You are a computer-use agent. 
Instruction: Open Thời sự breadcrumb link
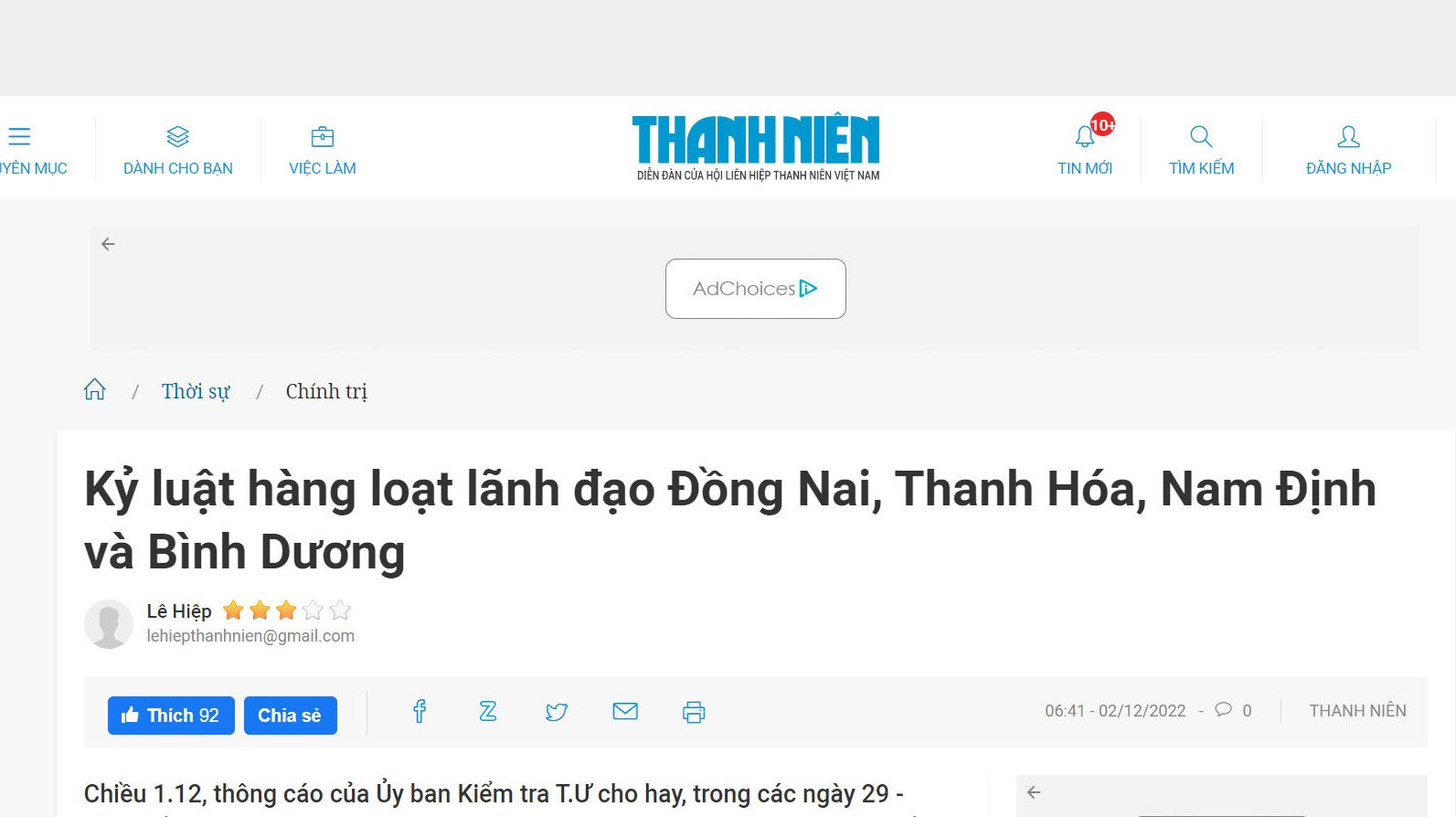coord(196,391)
